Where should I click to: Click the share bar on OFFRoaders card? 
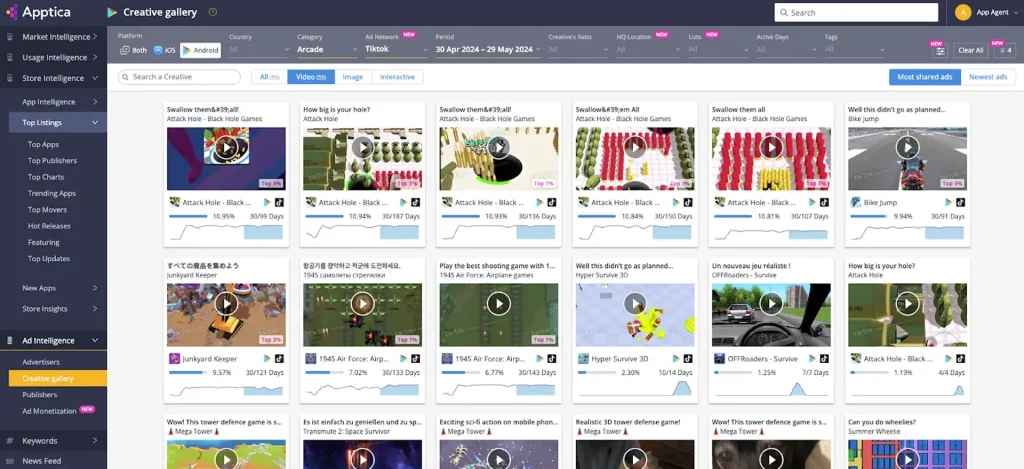739,372
